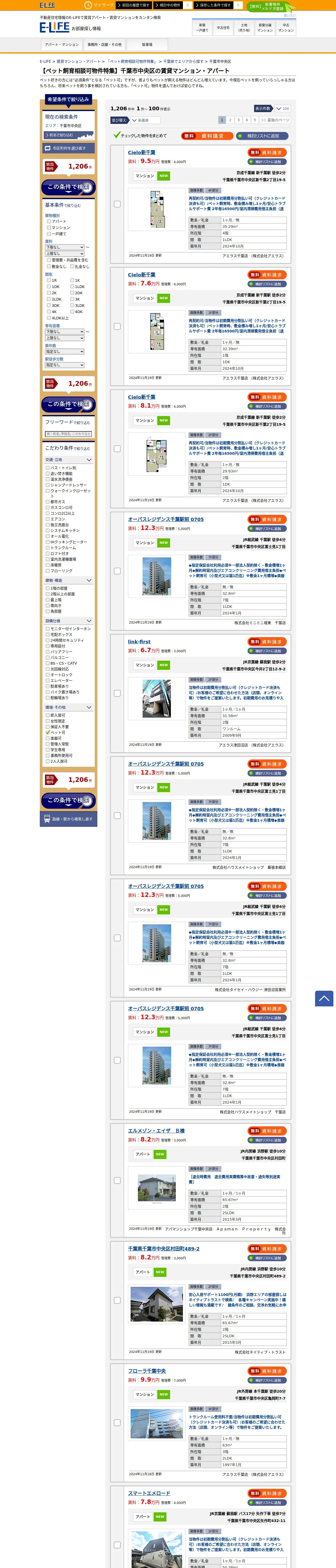This screenshot has width=336, height=1568.
Task: Click the scroll-to-top arrow button
Action: tap(324, 998)
